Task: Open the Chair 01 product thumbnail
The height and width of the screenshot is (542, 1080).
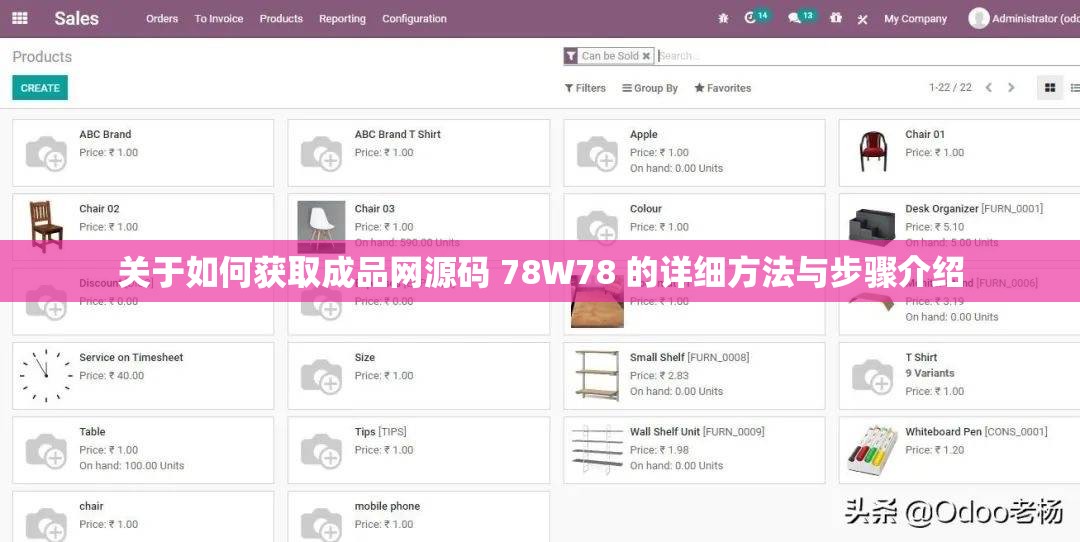Action: tap(873, 152)
